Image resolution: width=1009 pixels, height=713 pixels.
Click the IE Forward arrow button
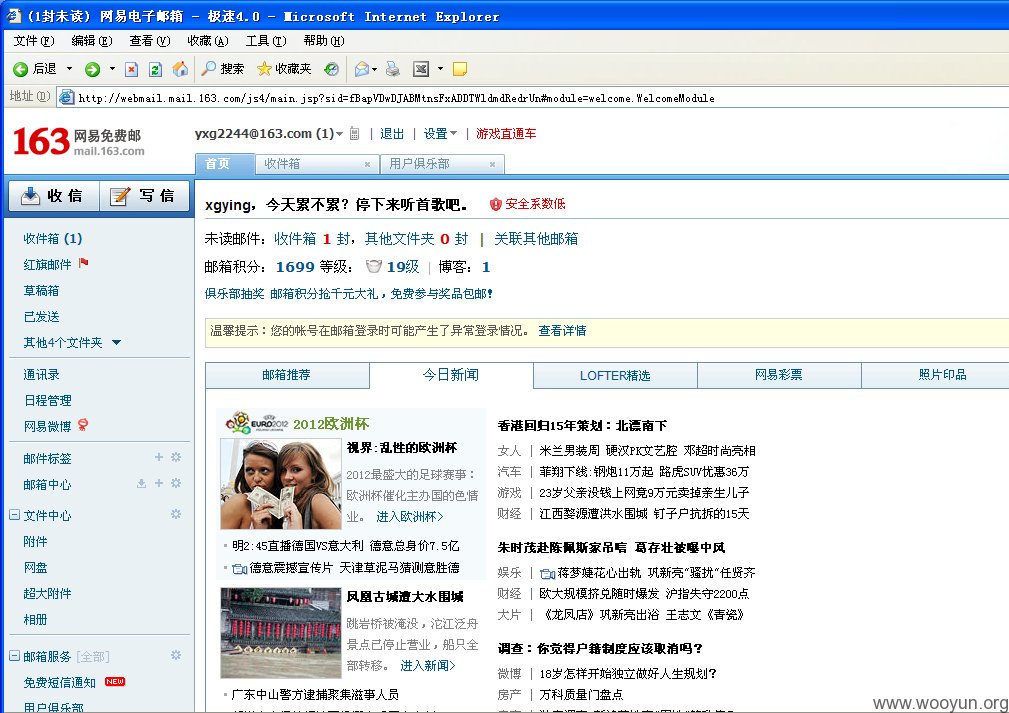click(93, 69)
